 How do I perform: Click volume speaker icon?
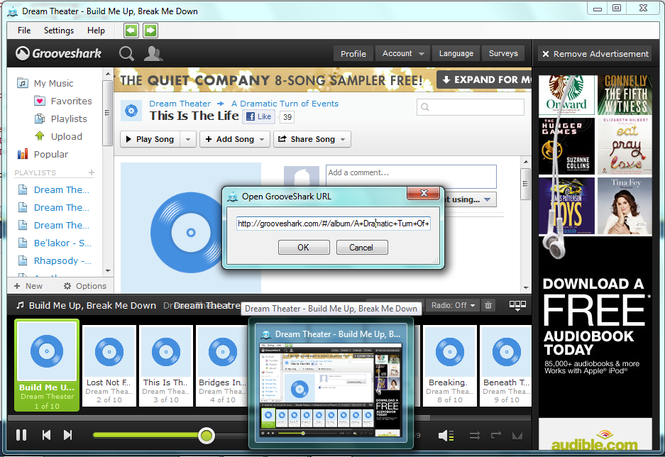pos(446,435)
